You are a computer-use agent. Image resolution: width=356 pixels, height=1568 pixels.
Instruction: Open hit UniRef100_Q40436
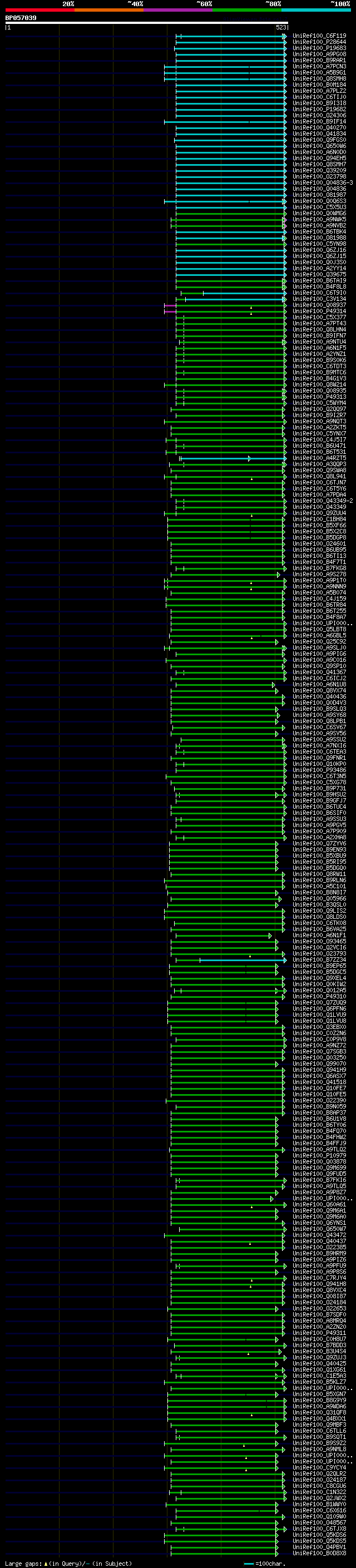click(x=319, y=697)
